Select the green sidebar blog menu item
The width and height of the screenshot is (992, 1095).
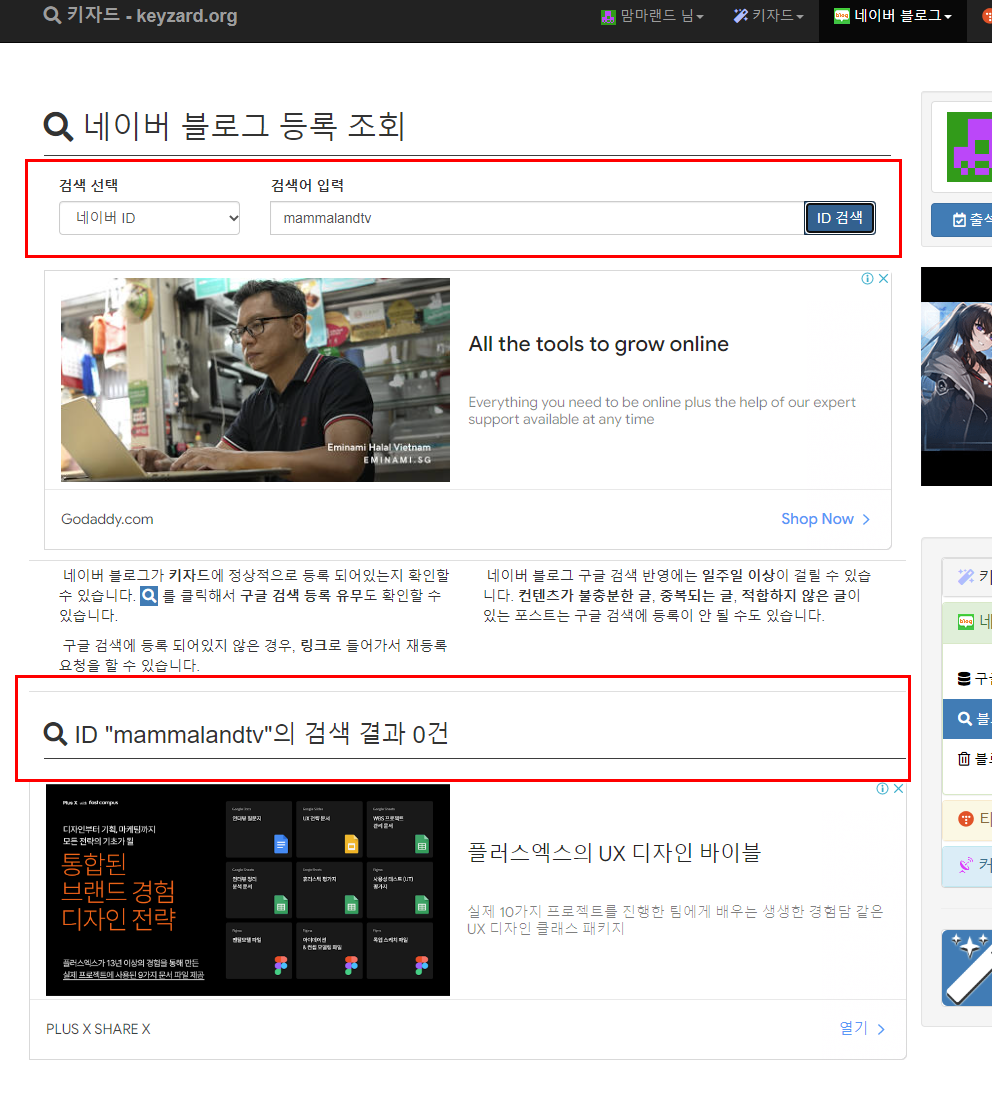[x=967, y=621]
